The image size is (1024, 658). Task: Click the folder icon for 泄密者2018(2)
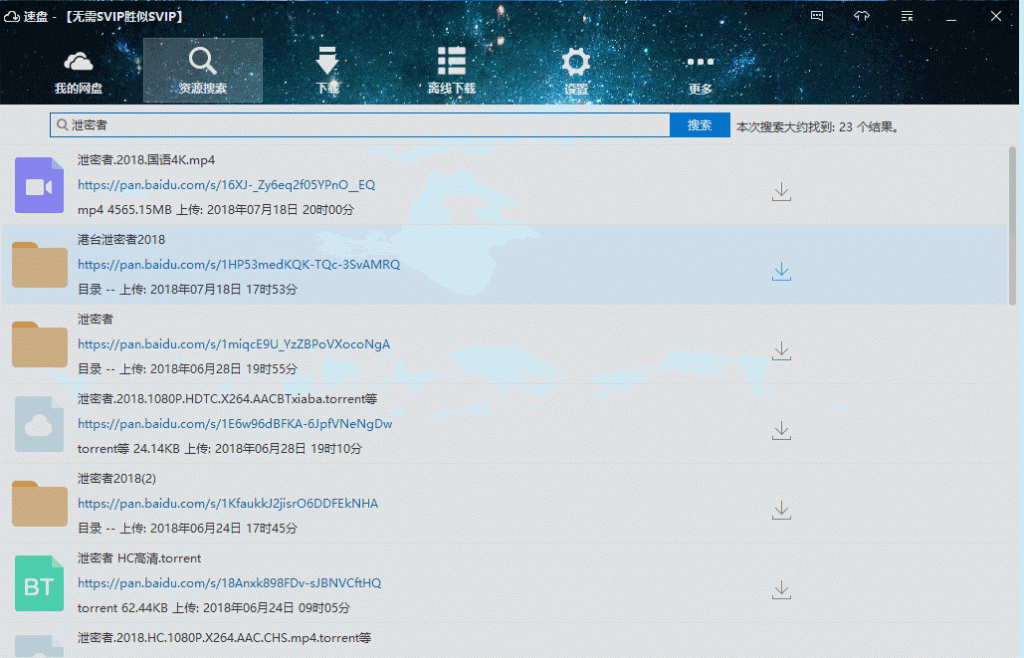click(39, 504)
